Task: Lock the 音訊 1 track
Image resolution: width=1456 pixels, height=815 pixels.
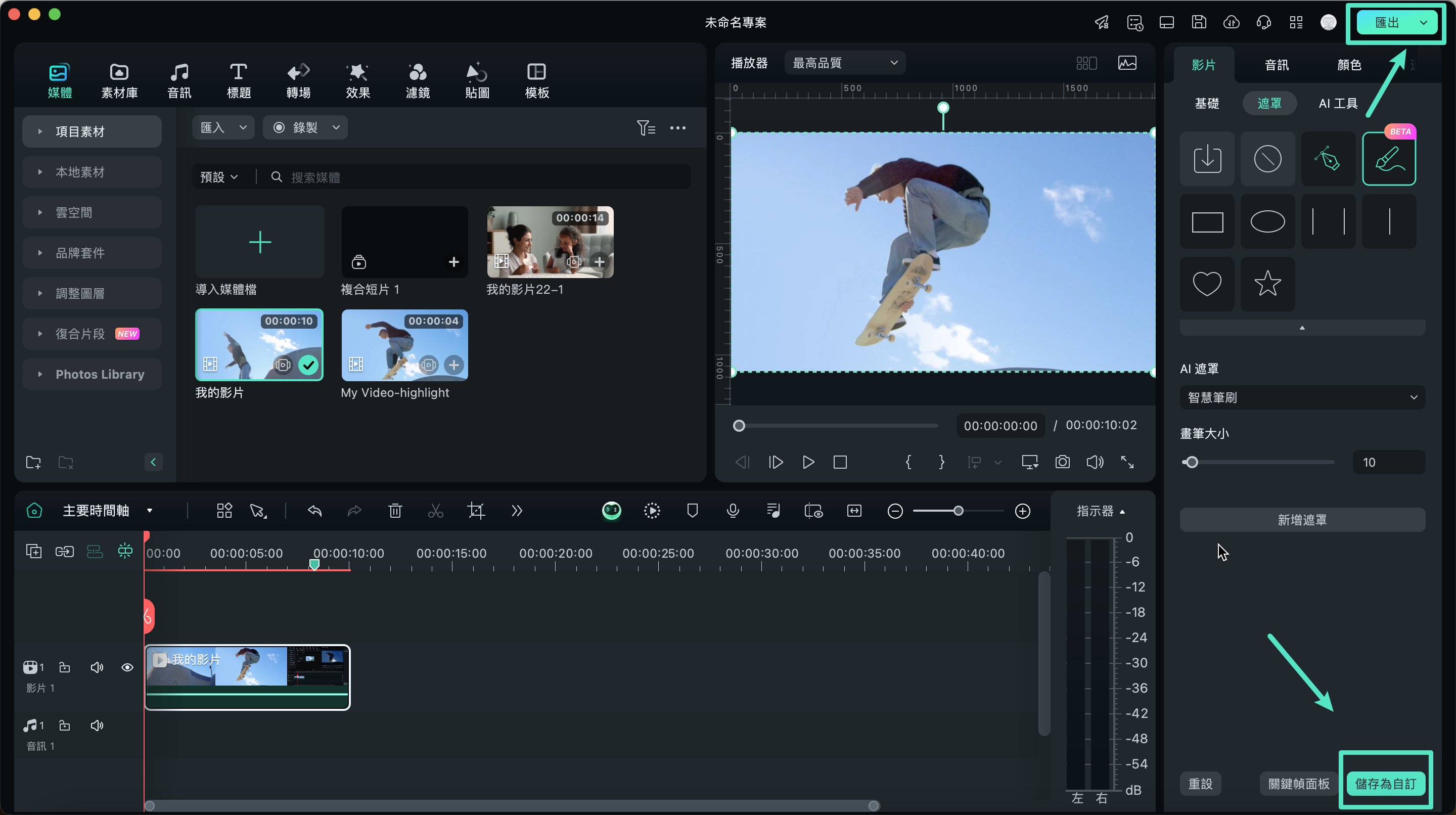Action: 65,726
